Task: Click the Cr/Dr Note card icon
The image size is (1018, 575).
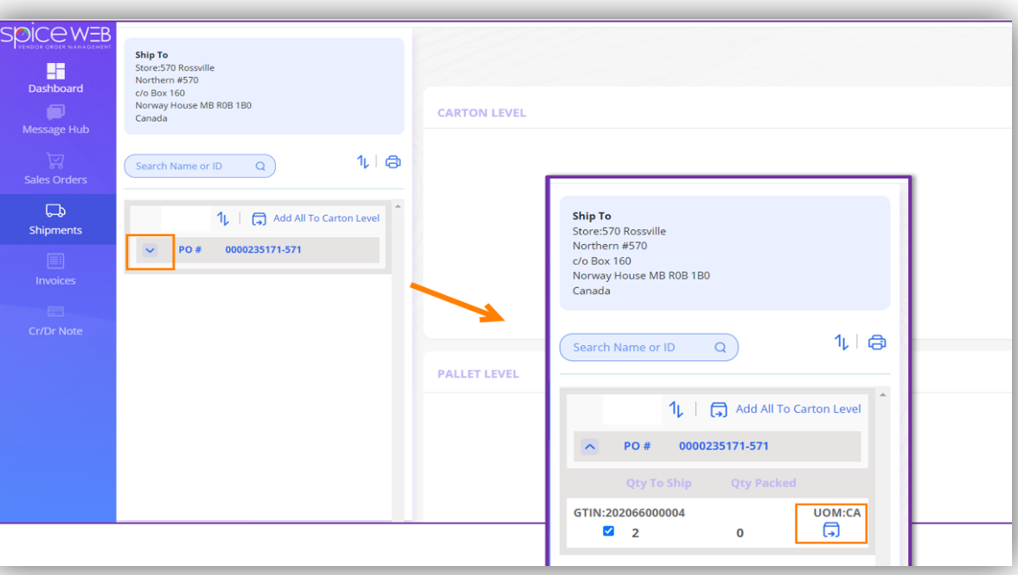Action: (56, 311)
